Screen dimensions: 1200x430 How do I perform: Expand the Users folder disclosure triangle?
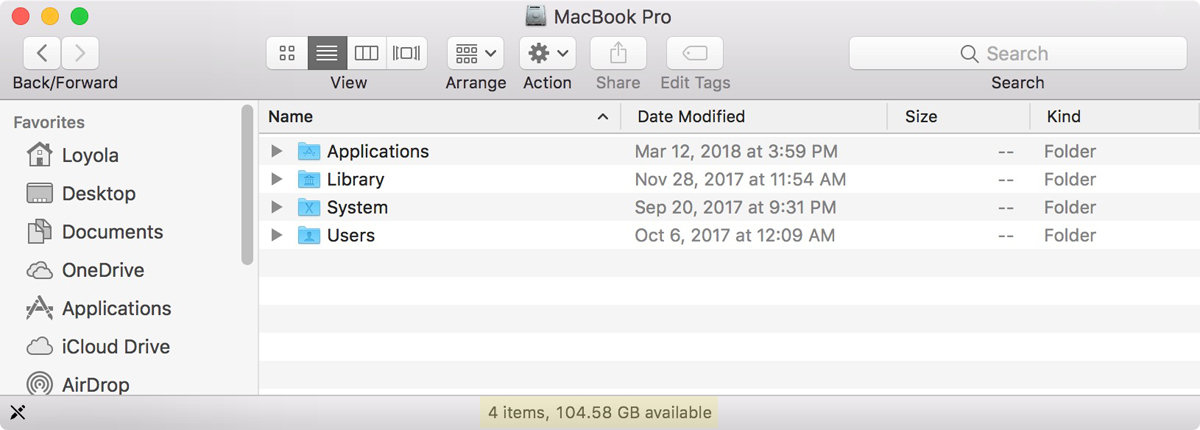click(x=277, y=236)
